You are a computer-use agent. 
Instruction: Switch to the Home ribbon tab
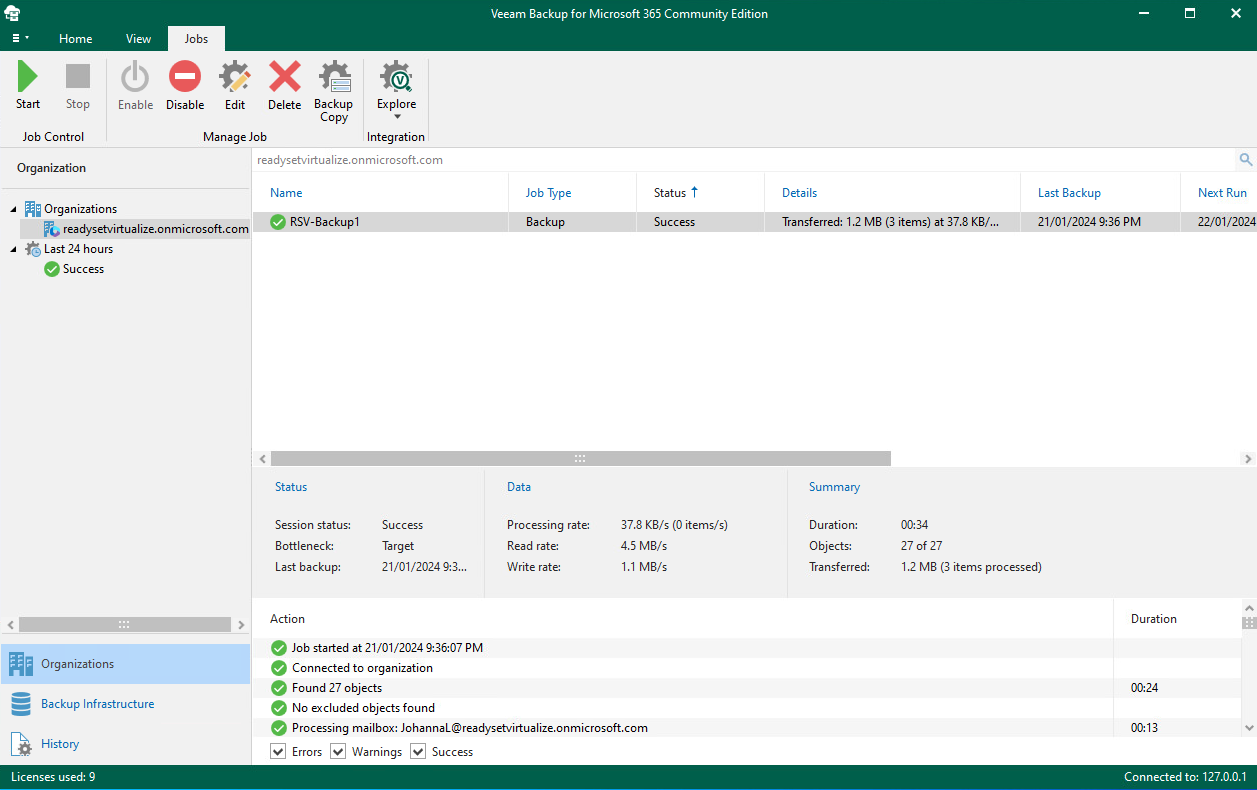pyautogui.click(x=76, y=39)
